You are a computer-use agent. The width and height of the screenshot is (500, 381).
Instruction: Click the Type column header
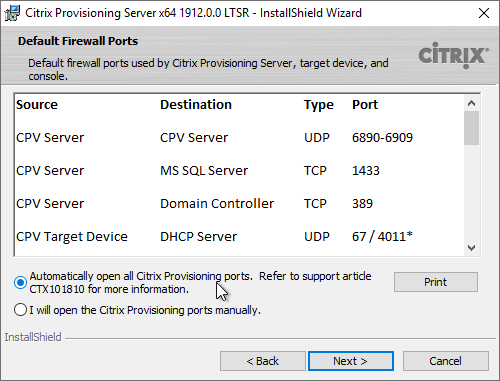(319, 105)
